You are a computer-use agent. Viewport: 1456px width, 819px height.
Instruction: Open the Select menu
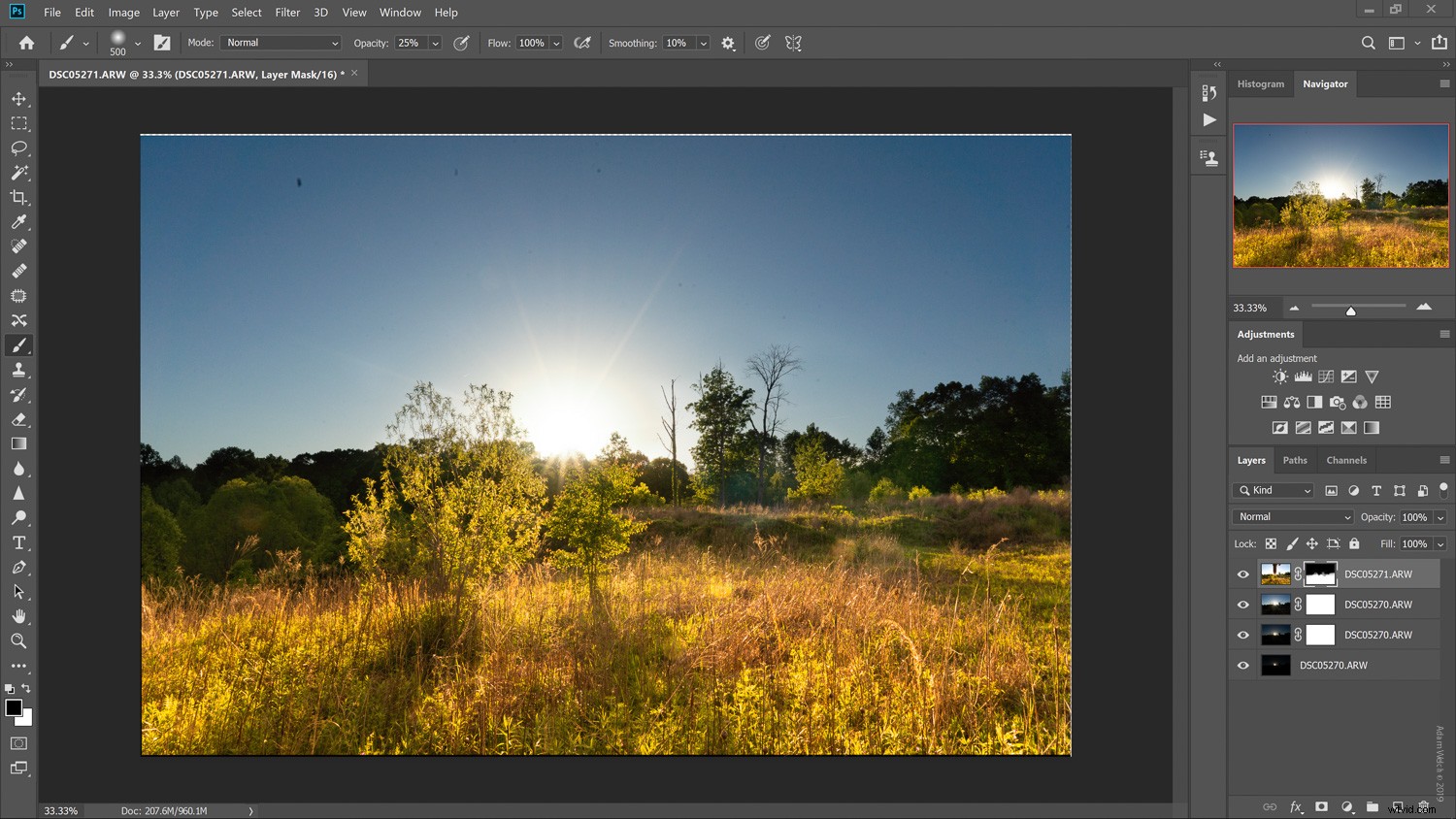point(246,12)
